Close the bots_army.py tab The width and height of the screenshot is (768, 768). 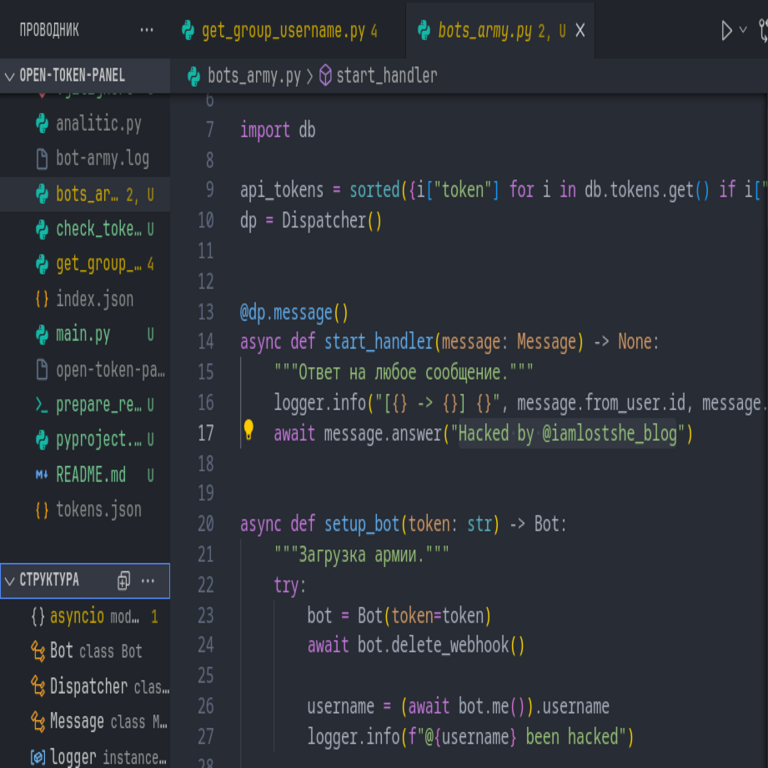(580, 31)
